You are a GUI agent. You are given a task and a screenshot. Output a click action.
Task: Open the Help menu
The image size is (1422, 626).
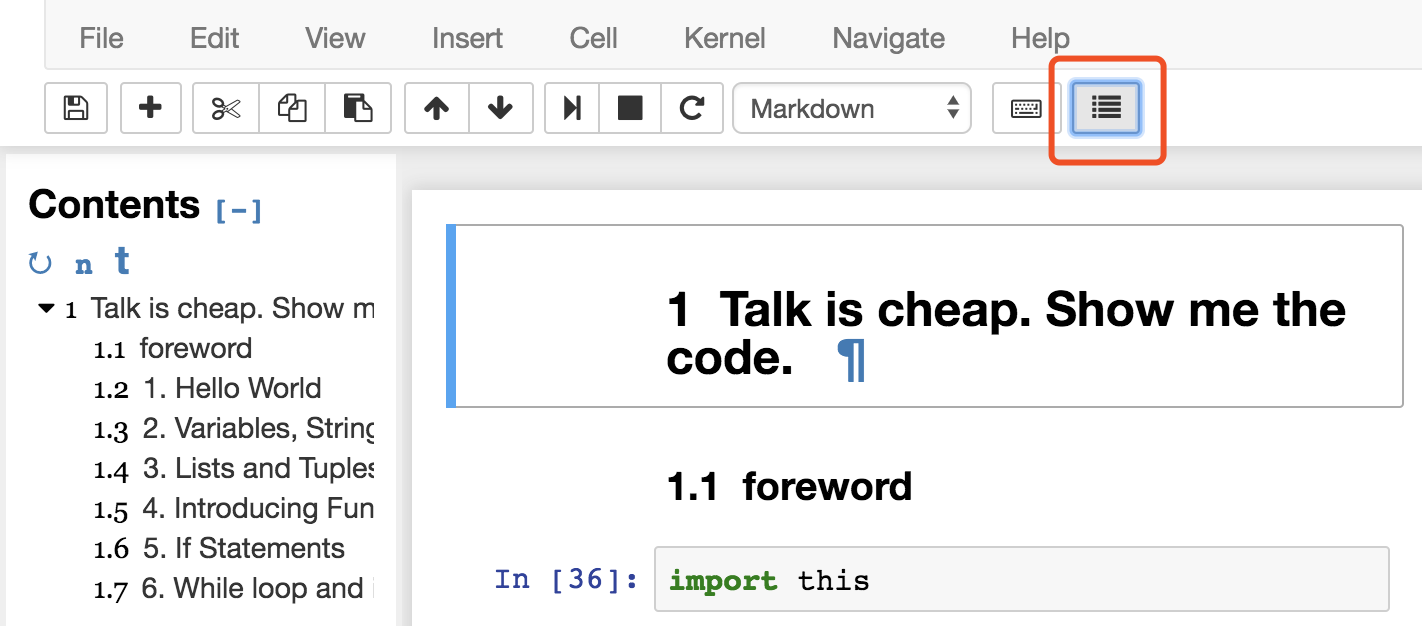coord(1040,38)
